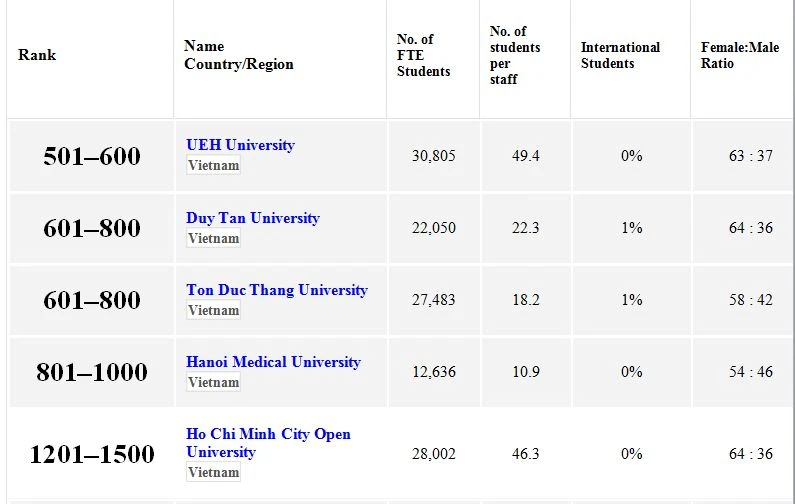Open Ho Chi Minh City Open University link
The image size is (795, 504).
coord(268,443)
